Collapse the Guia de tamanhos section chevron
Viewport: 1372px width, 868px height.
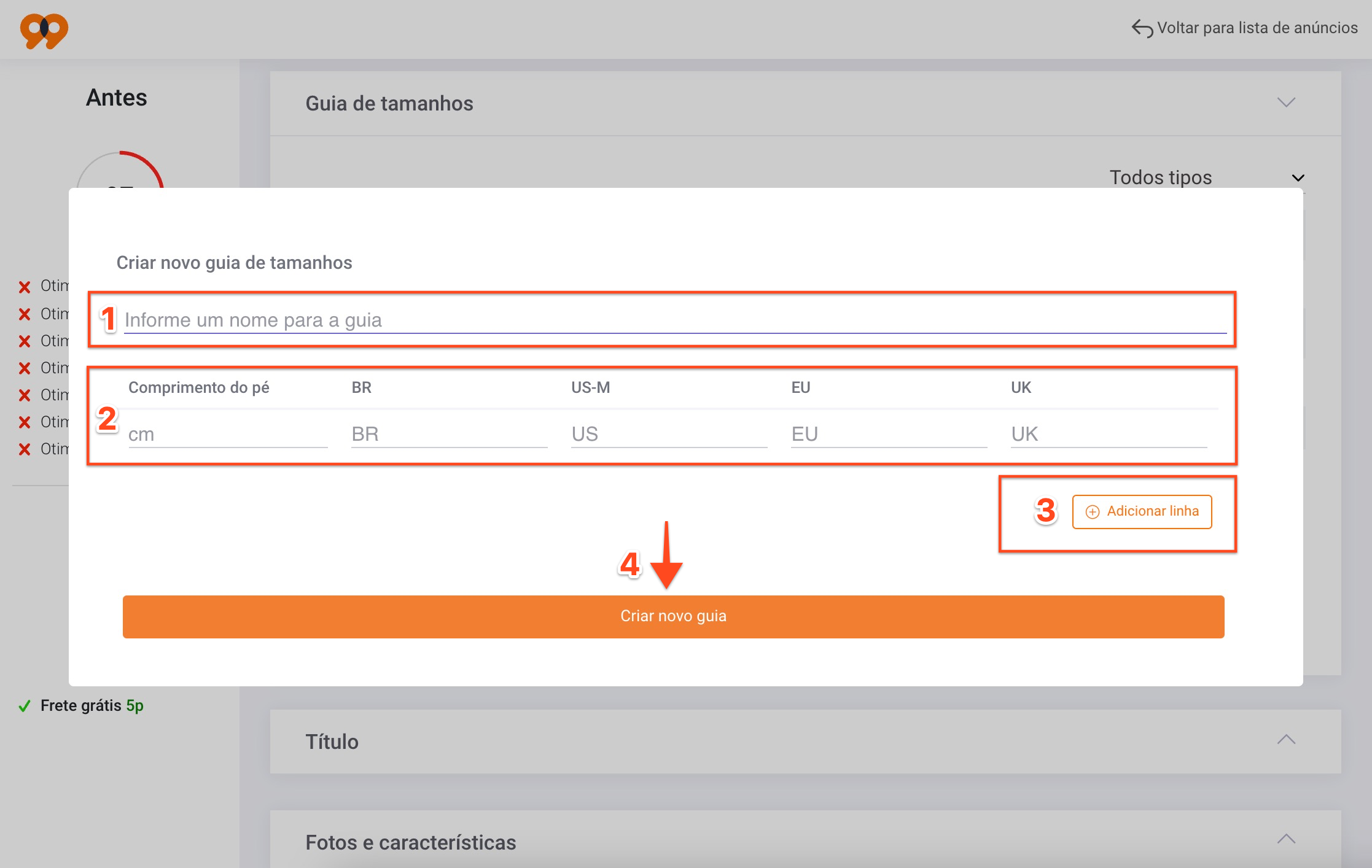1286,103
